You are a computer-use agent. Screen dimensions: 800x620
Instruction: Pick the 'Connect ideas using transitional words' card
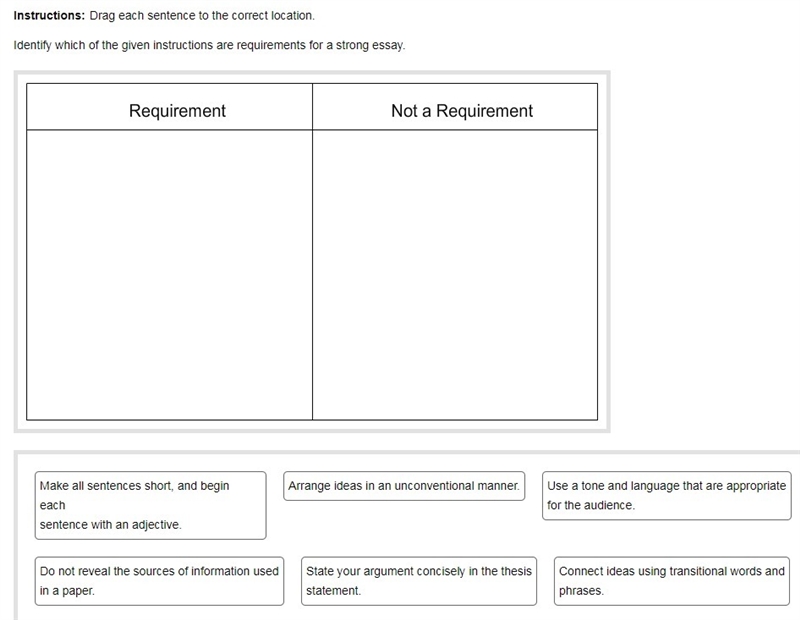[672, 581]
